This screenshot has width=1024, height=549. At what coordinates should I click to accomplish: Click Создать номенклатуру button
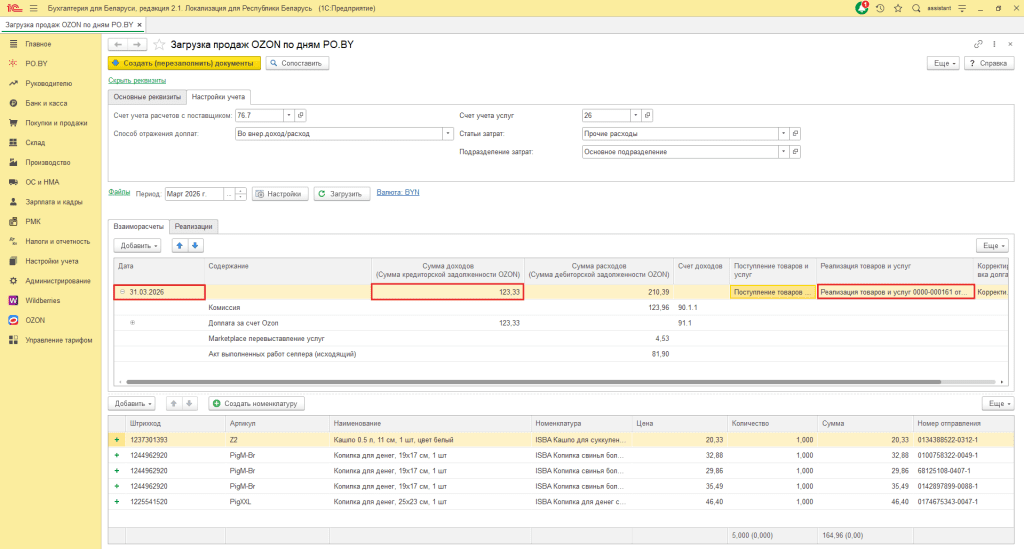(x=256, y=403)
